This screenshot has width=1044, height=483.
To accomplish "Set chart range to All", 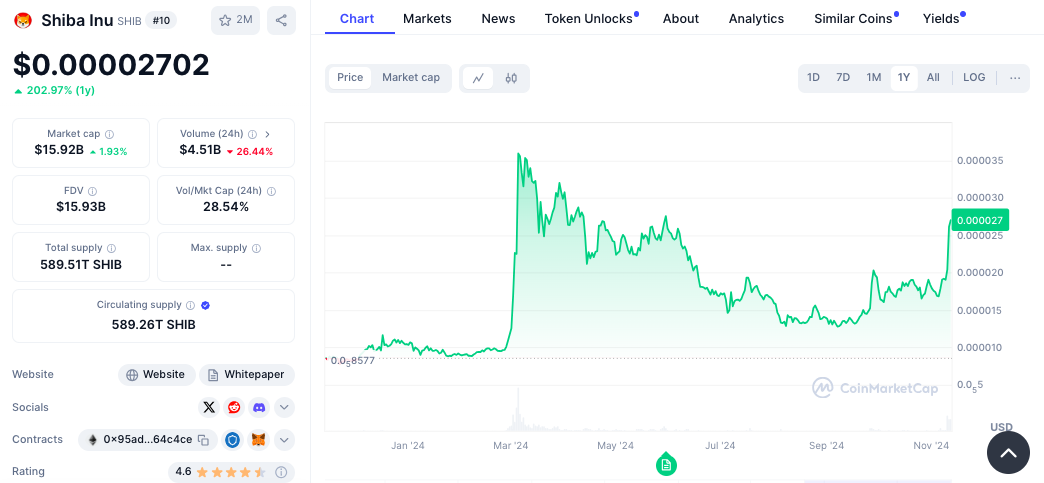I will click(x=933, y=77).
